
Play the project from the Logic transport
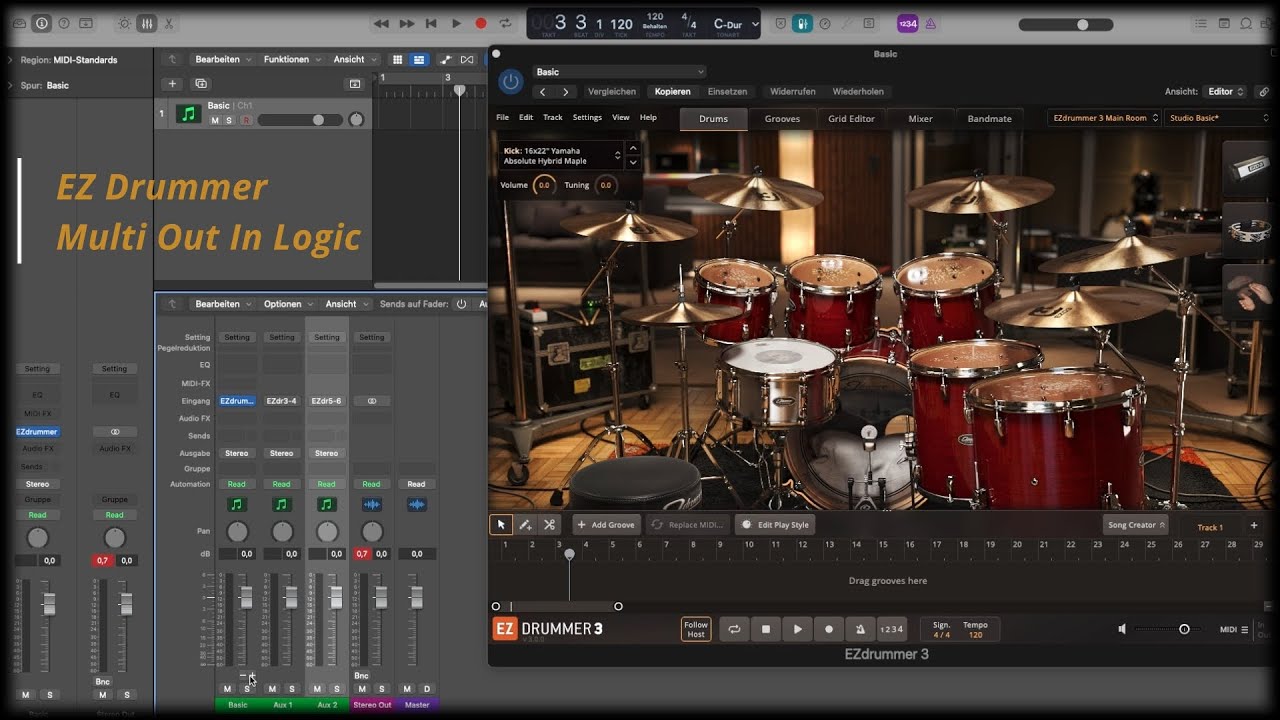(x=456, y=23)
